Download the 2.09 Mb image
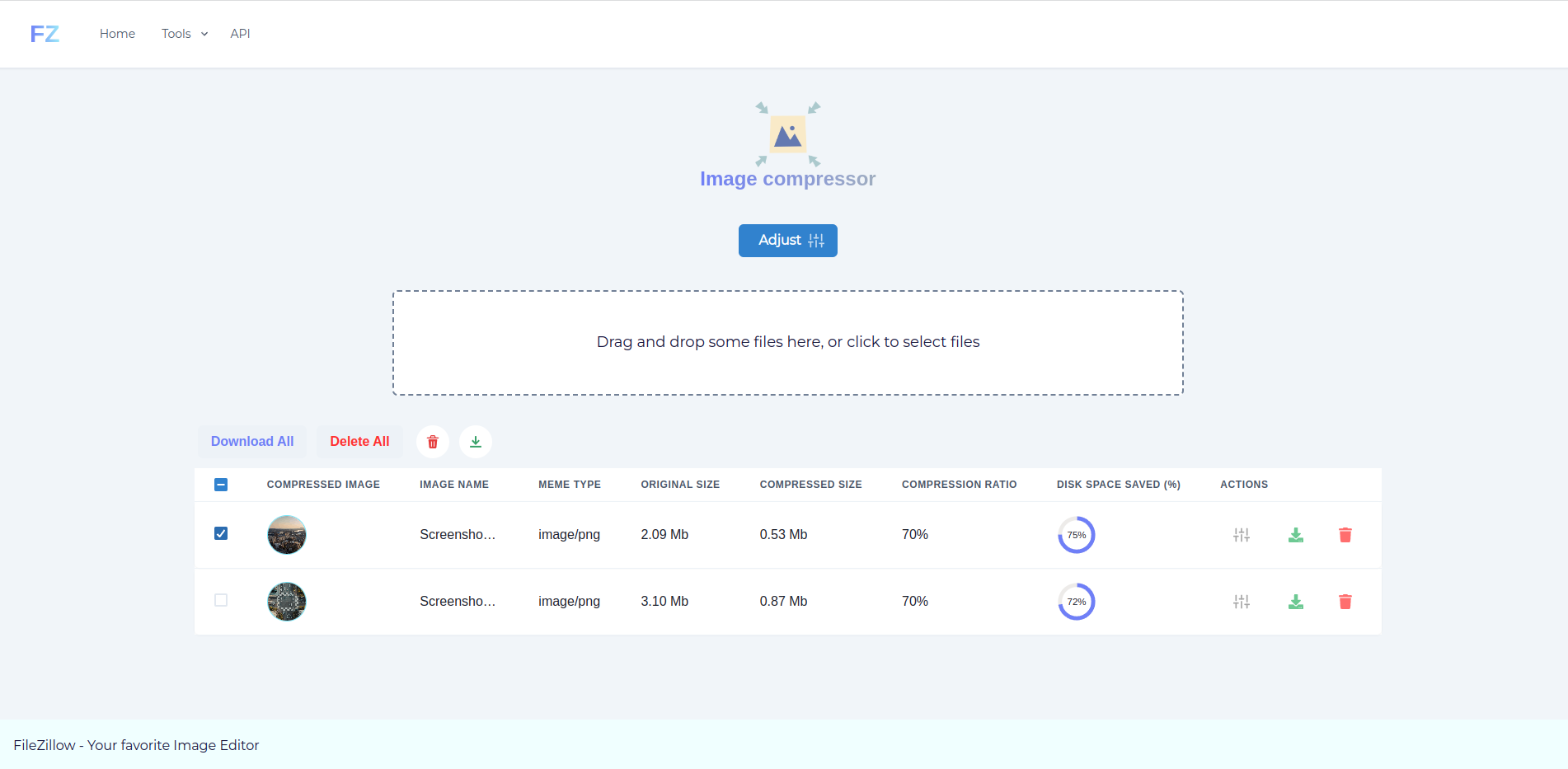 [x=1296, y=535]
